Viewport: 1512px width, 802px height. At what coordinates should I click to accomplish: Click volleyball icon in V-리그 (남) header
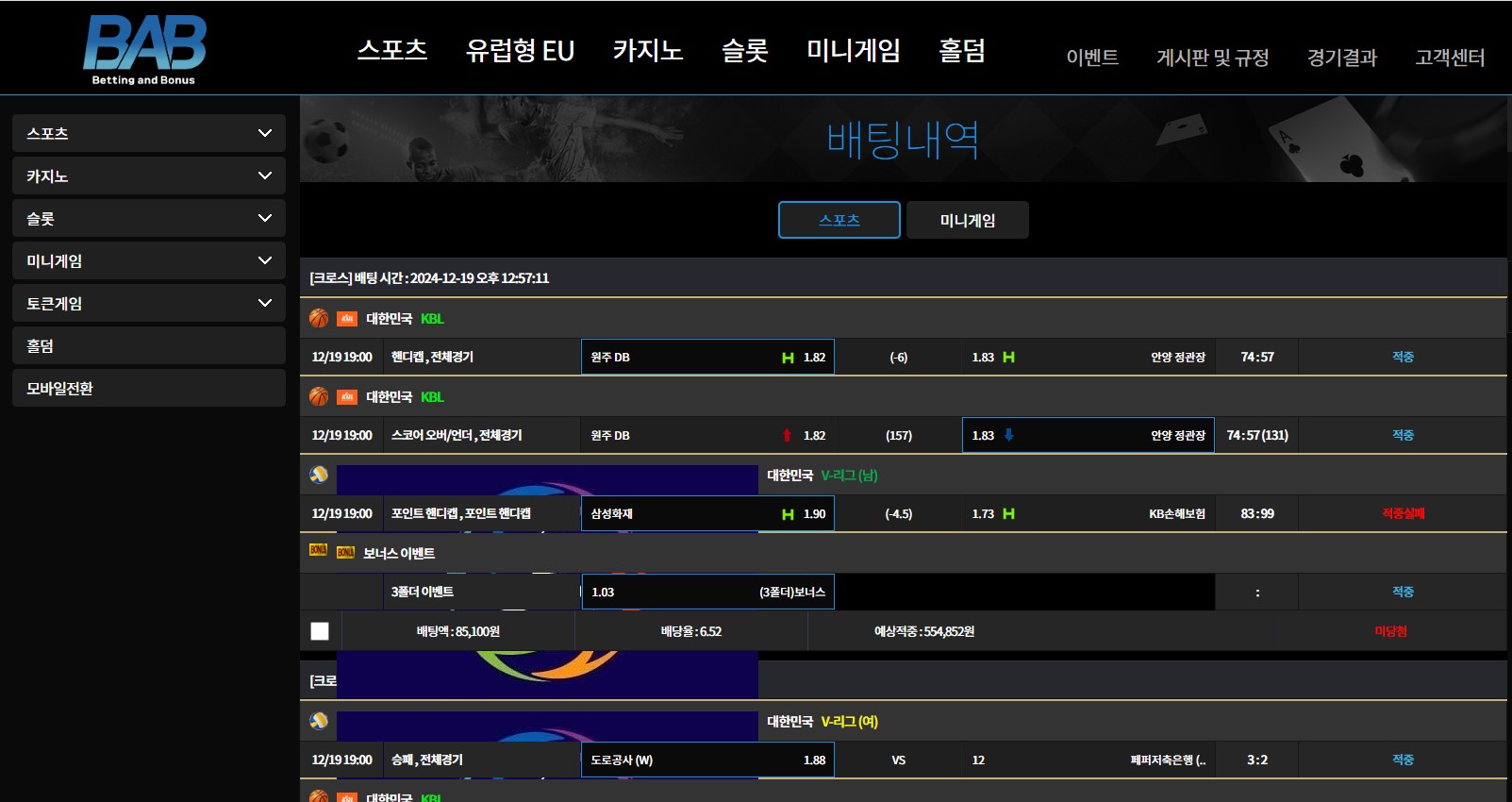(319, 475)
